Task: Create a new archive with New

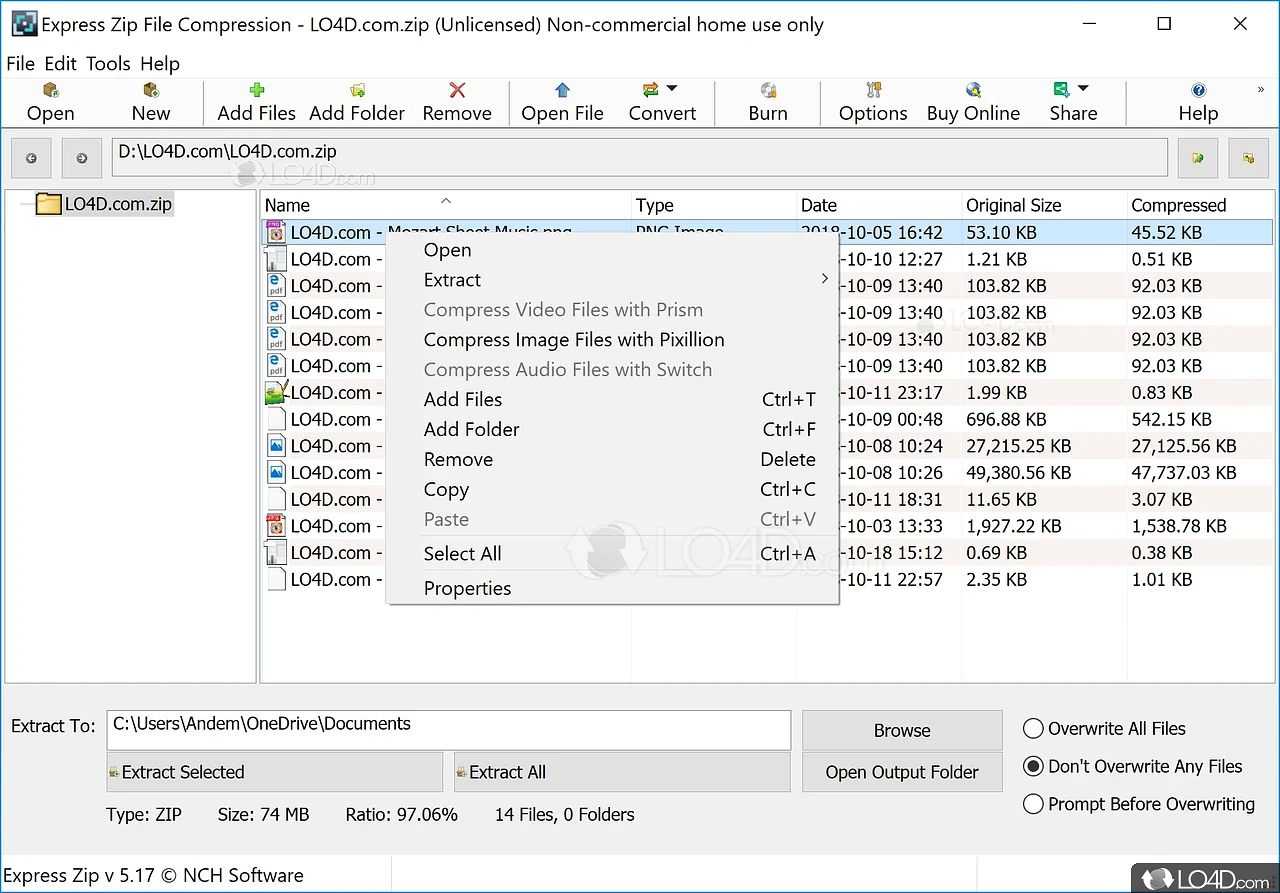Action: 151,90
